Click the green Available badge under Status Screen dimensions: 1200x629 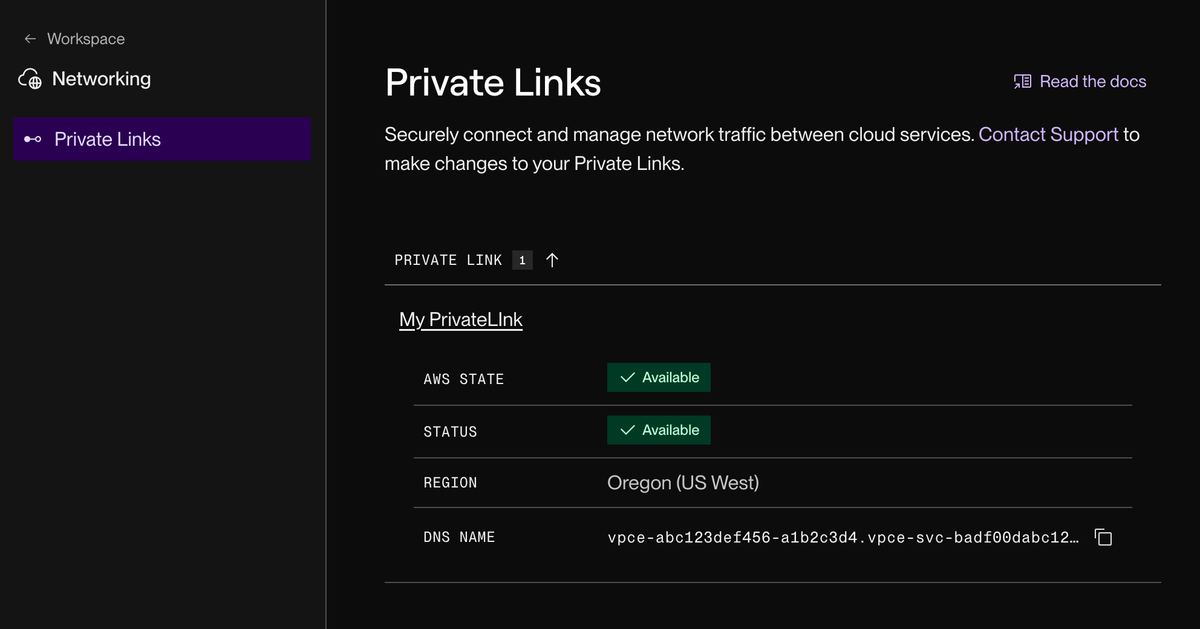tap(658, 430)
